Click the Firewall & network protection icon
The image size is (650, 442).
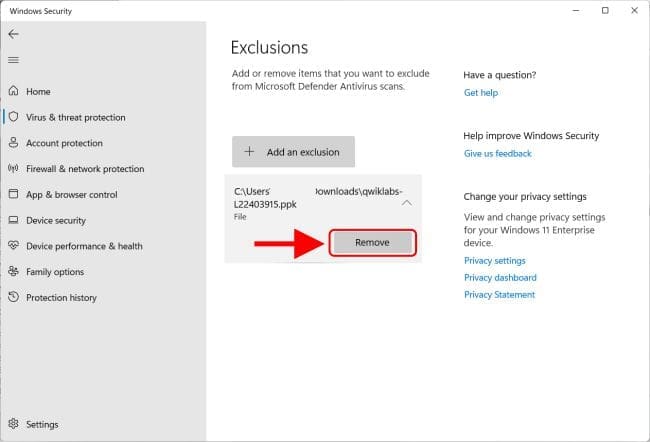point(14,169)
